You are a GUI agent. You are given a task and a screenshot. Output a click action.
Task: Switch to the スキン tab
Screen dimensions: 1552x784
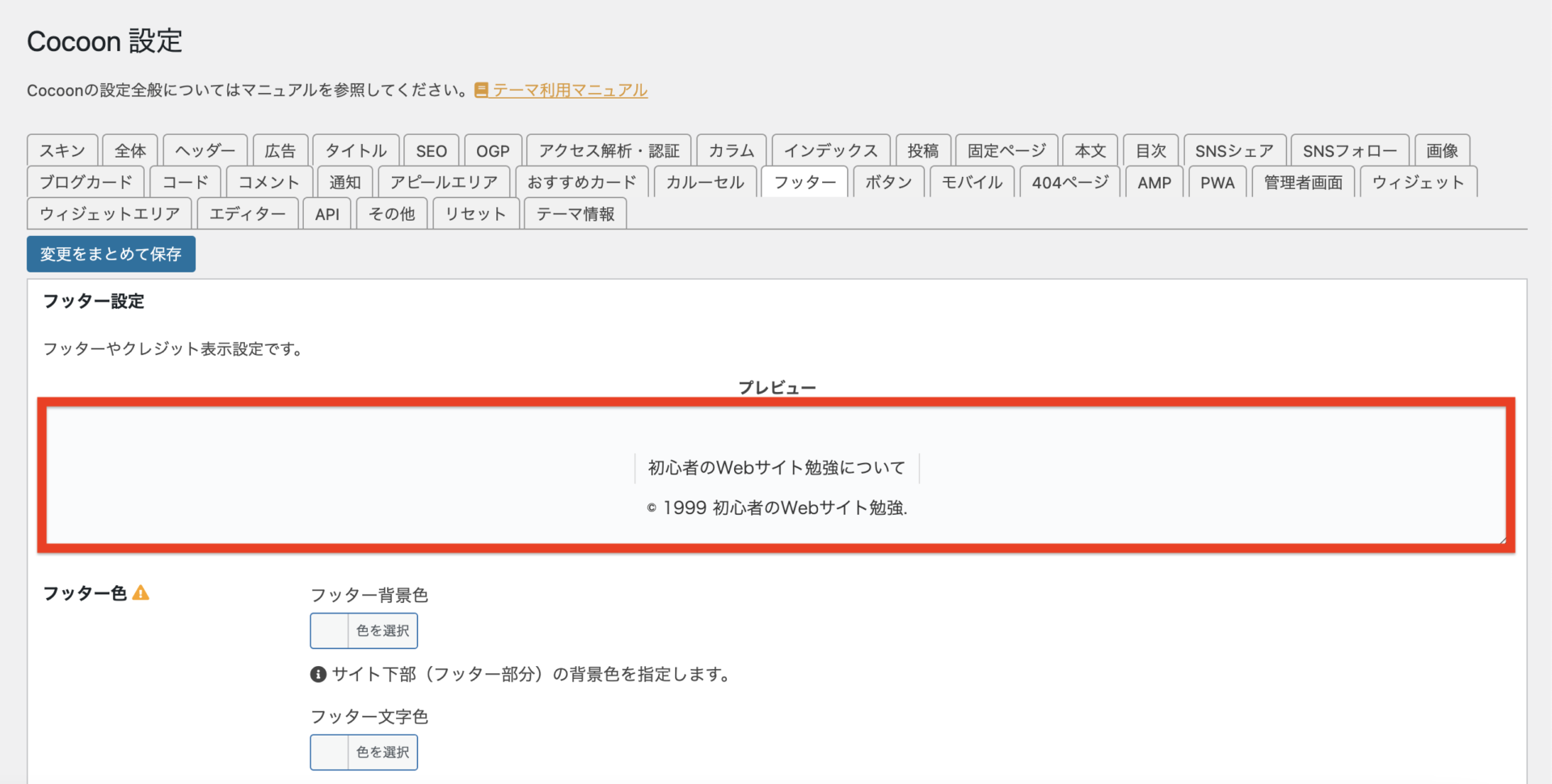[62, 150]
